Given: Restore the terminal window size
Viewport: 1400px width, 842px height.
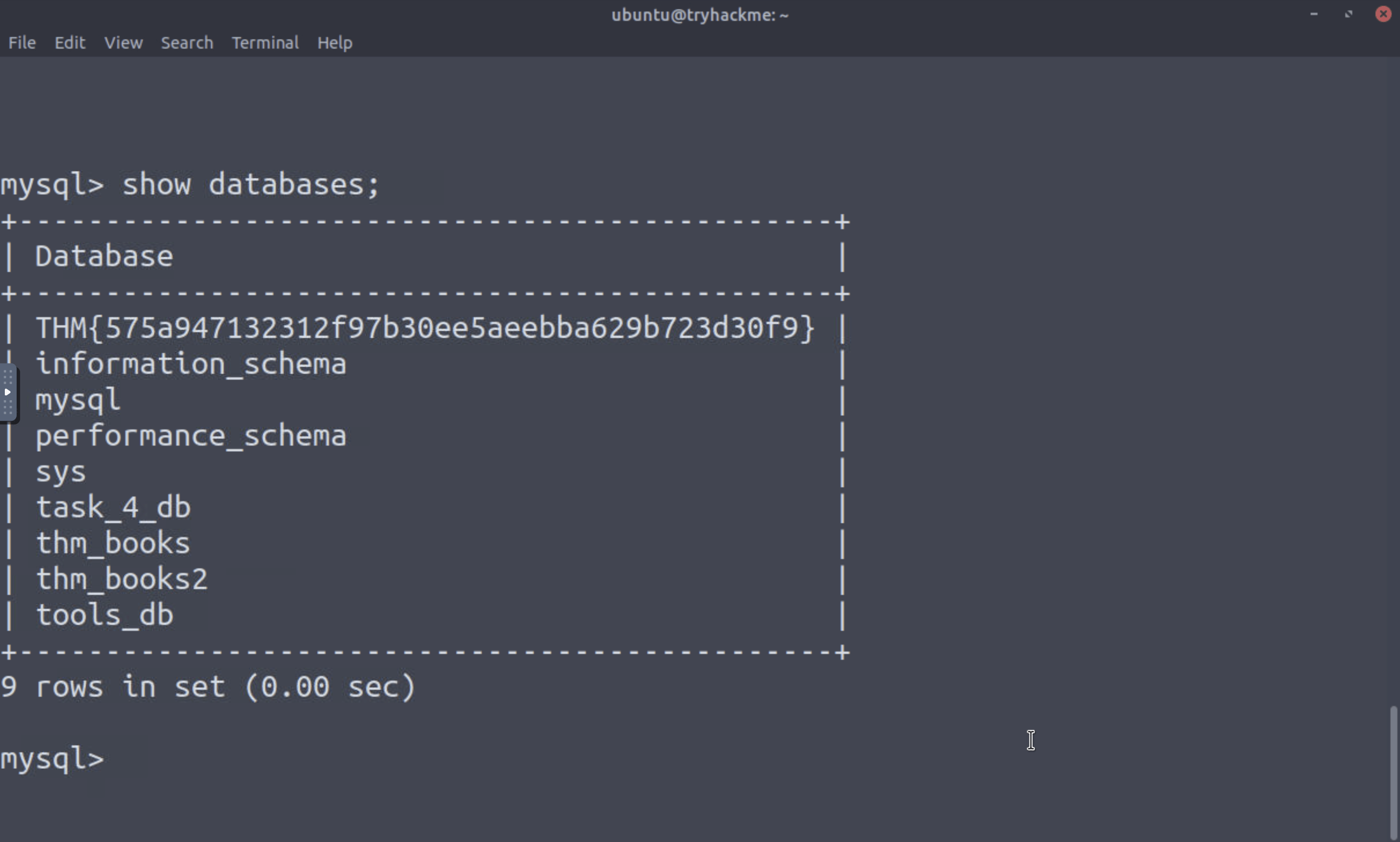Looking at the screenshot, I should pyautogui.click(x=1348, y=14).
